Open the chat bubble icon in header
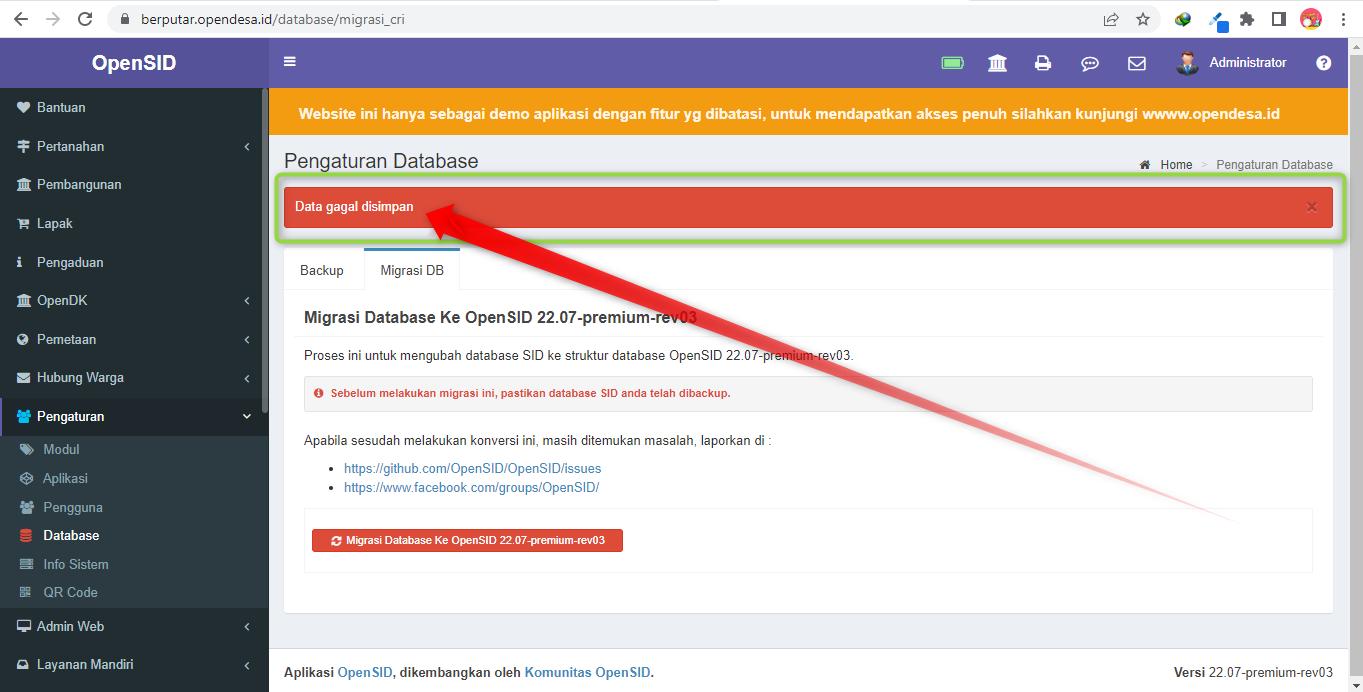Image resolution: width=1363 pixels, height=692 pixels. (1089, 63)
